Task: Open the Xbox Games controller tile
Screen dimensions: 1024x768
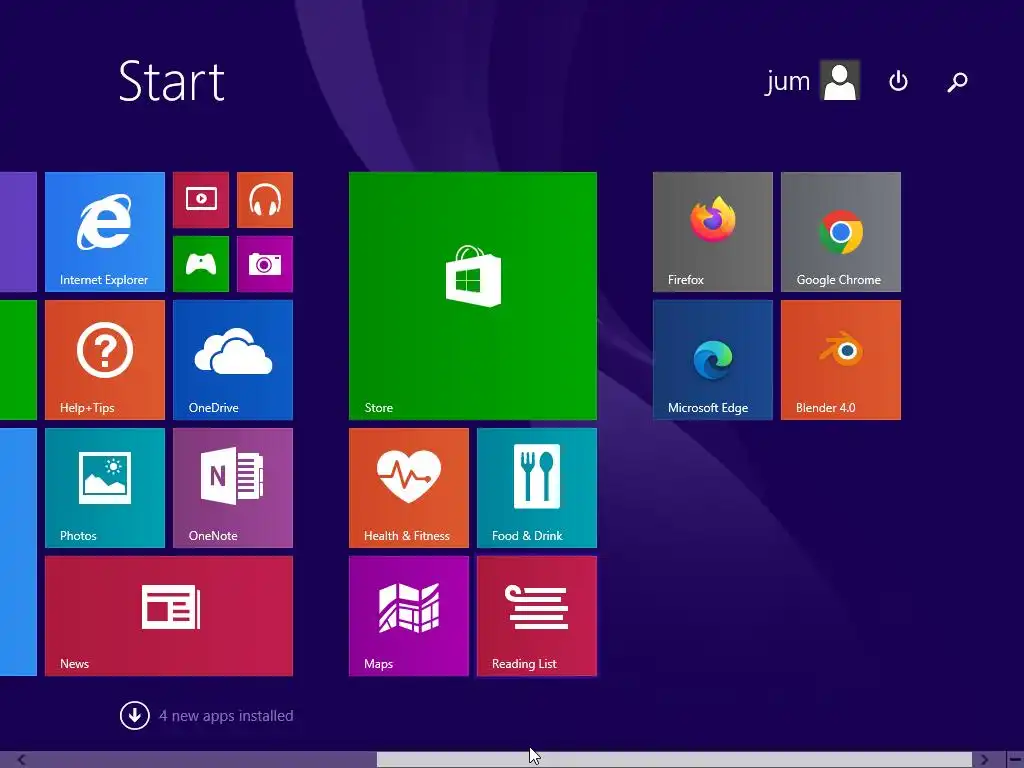Action: click(201, 264)
